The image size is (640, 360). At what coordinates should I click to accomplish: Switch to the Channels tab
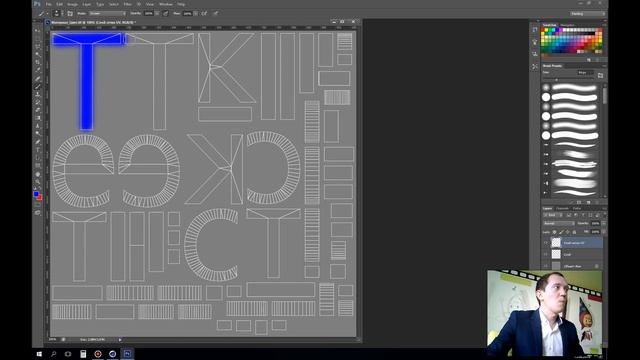562,209
